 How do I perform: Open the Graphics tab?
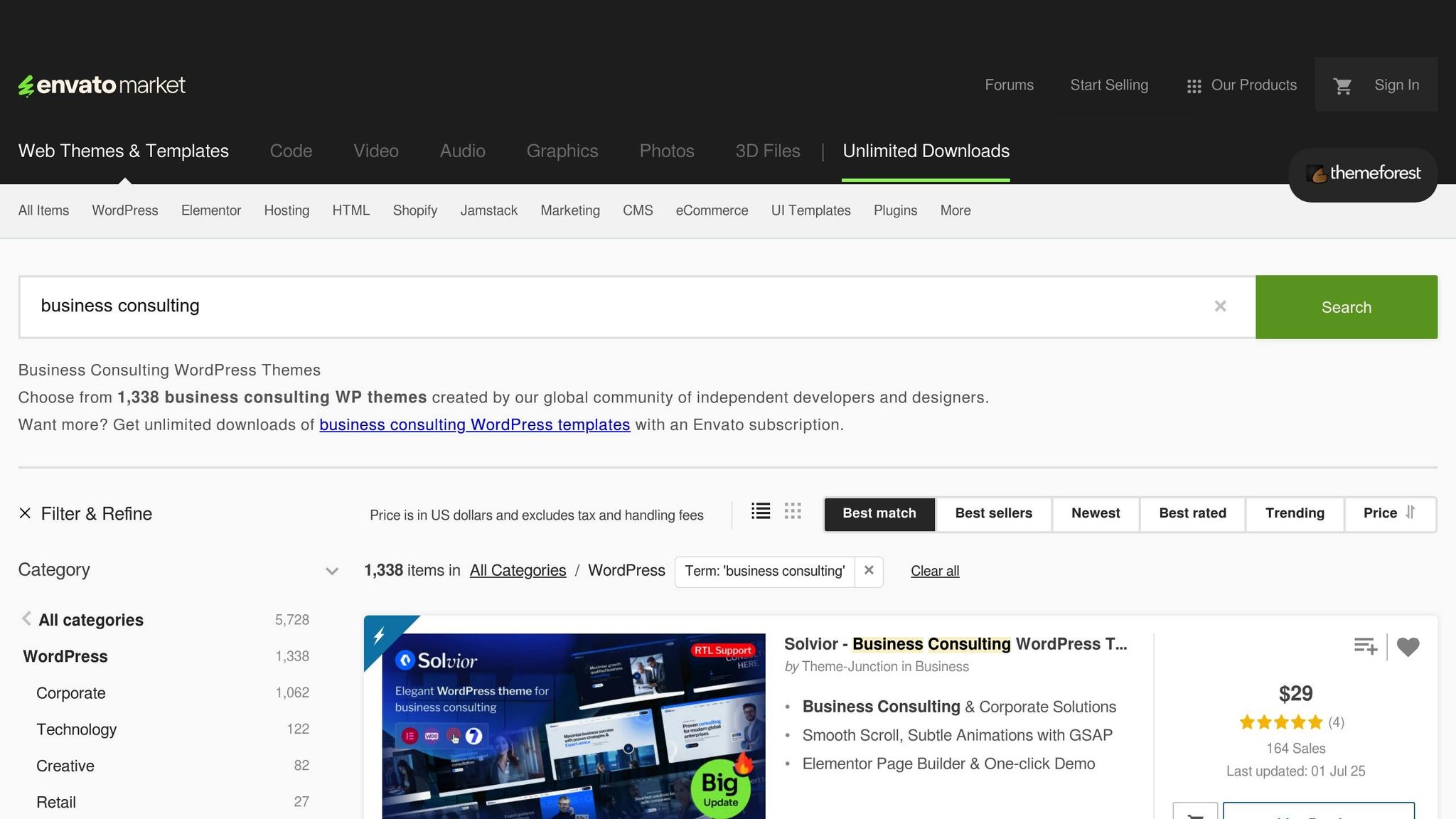click(x=562, y=151)
